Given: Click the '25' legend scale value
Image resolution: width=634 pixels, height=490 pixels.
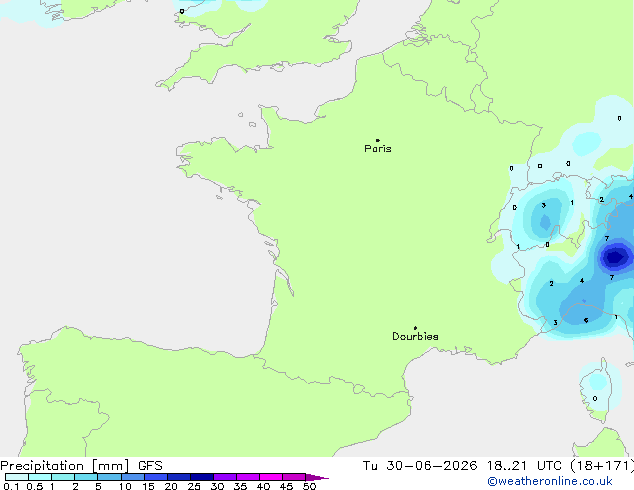Looking at the screenshot, I should 194,486.
